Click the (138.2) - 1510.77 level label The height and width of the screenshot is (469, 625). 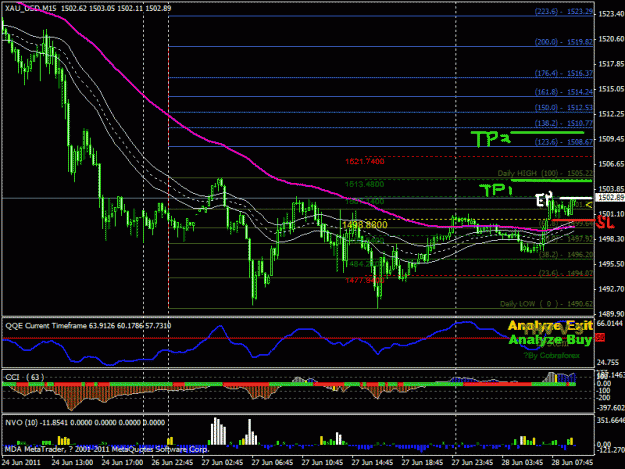coord(564,124)
